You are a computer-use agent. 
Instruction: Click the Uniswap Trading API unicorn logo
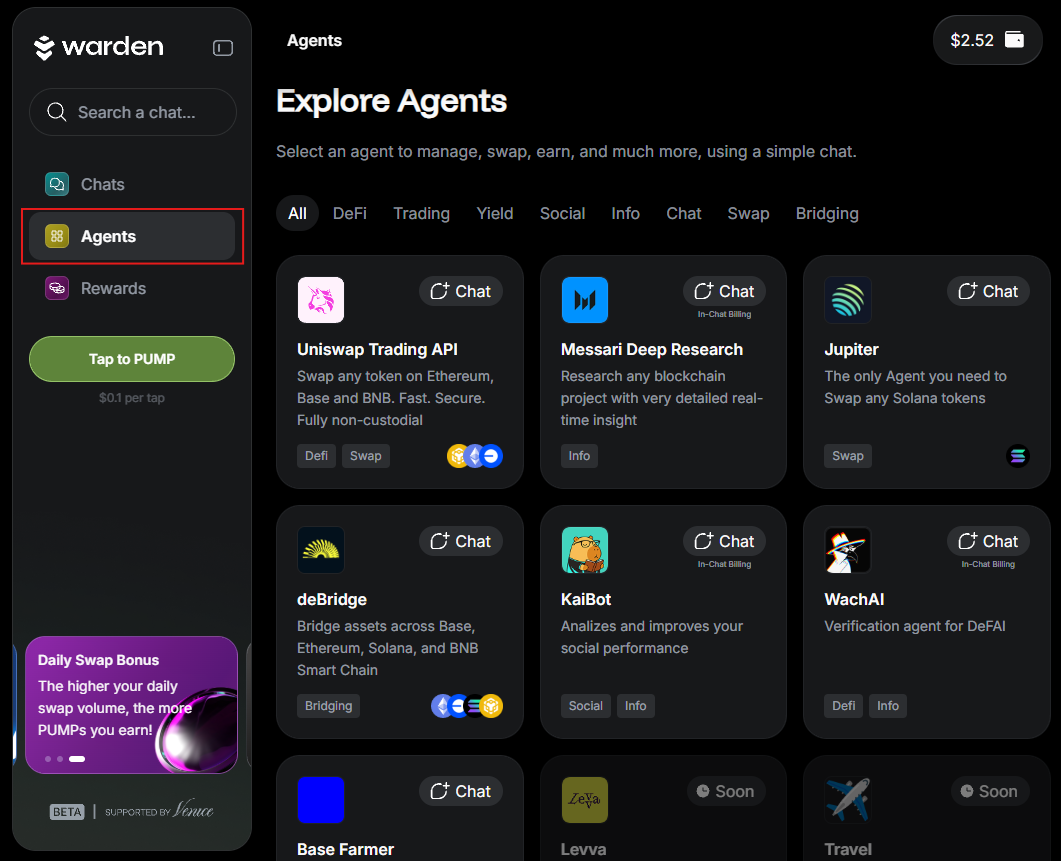coord(320,300)
